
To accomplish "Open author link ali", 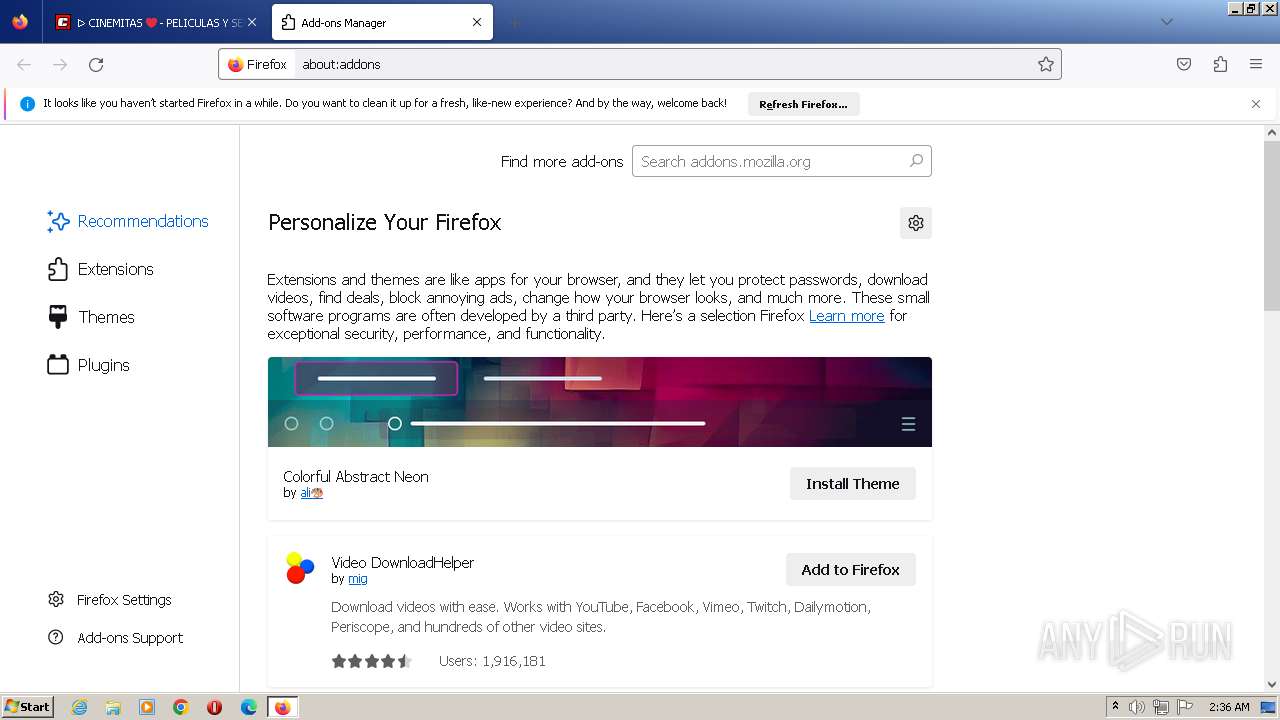I will point(311,493).
